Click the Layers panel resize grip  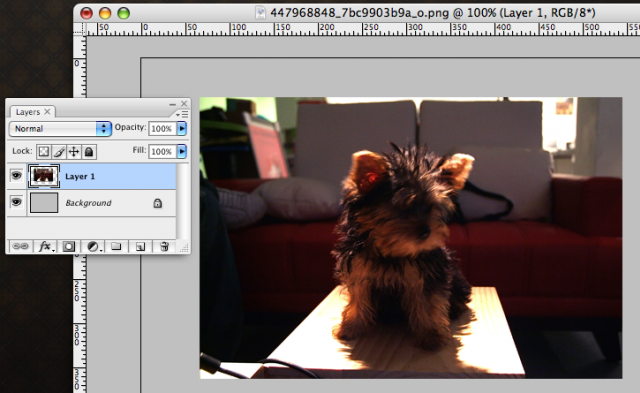[x=184, y=247]
